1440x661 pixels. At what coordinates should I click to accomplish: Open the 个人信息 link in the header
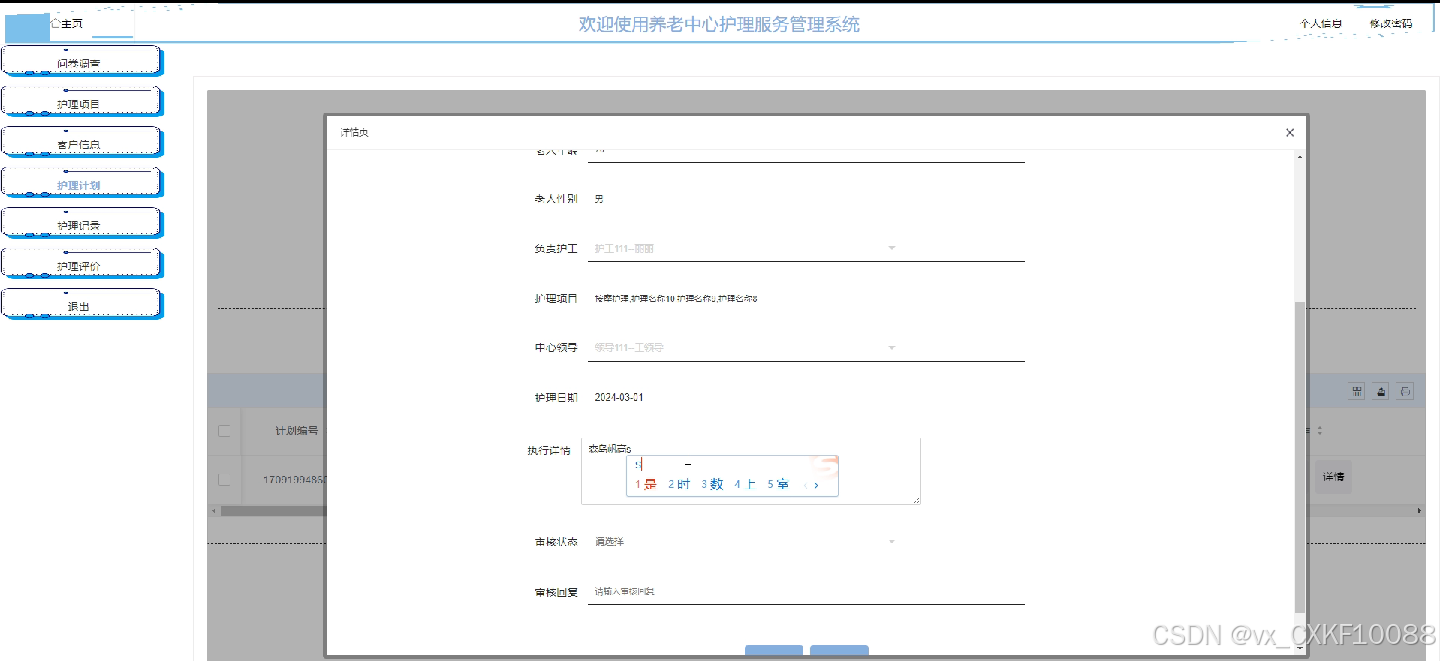click(x=1320, y=24)
